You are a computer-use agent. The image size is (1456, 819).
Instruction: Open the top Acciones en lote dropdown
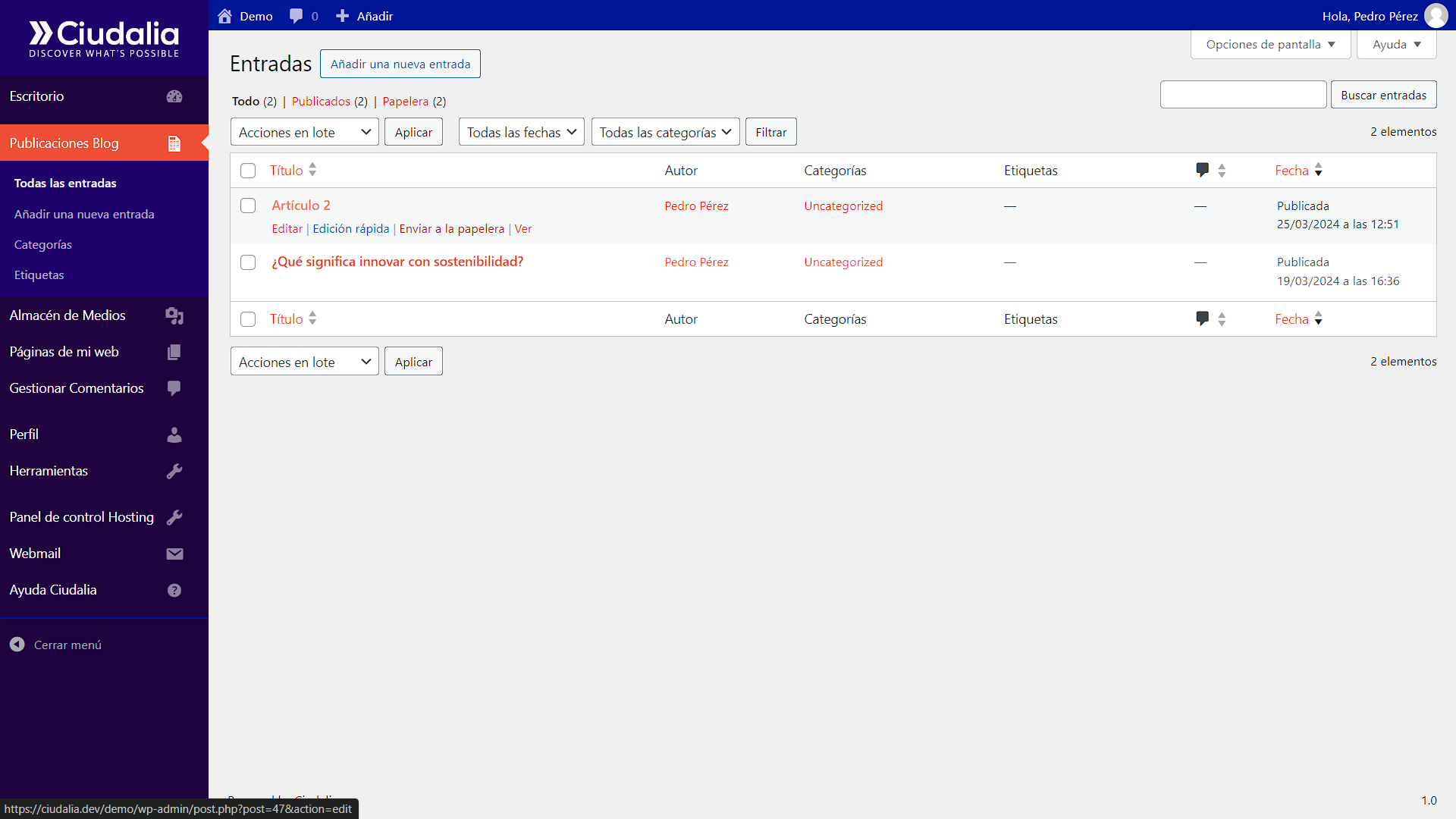(304, 132)
